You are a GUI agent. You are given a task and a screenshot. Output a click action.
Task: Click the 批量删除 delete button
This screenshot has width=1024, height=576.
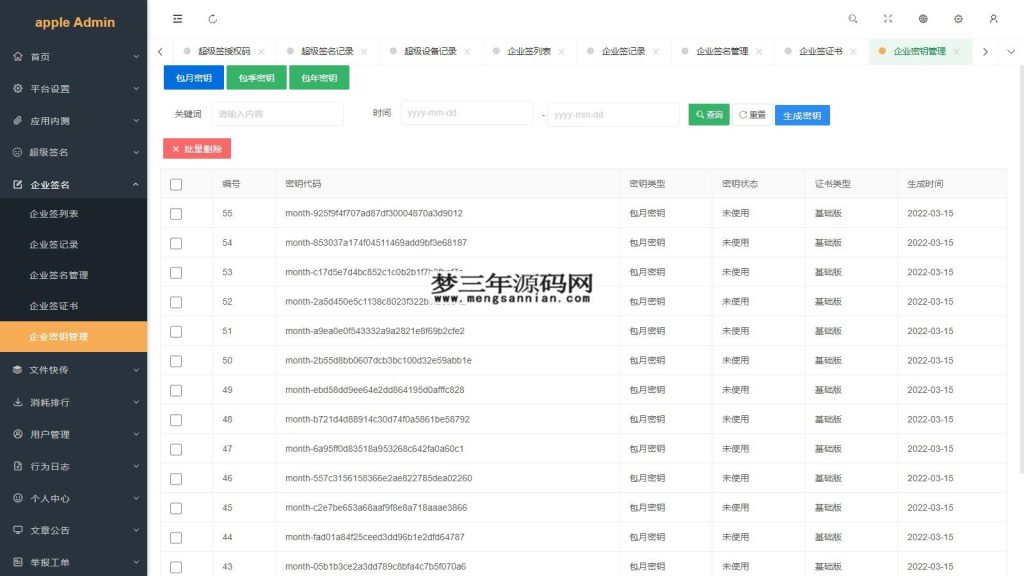[198, 148]
